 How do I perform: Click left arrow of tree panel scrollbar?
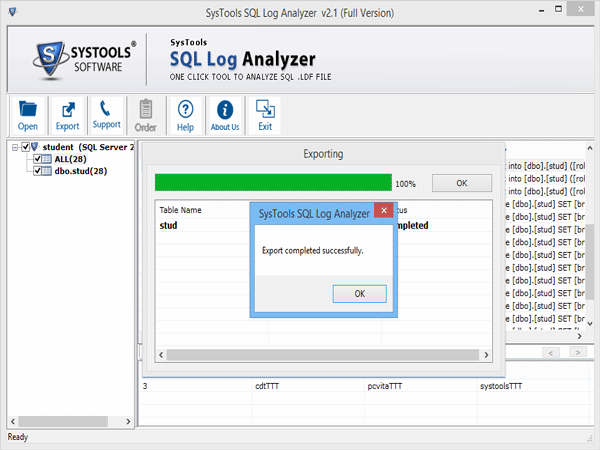click(x=13, y=421)
